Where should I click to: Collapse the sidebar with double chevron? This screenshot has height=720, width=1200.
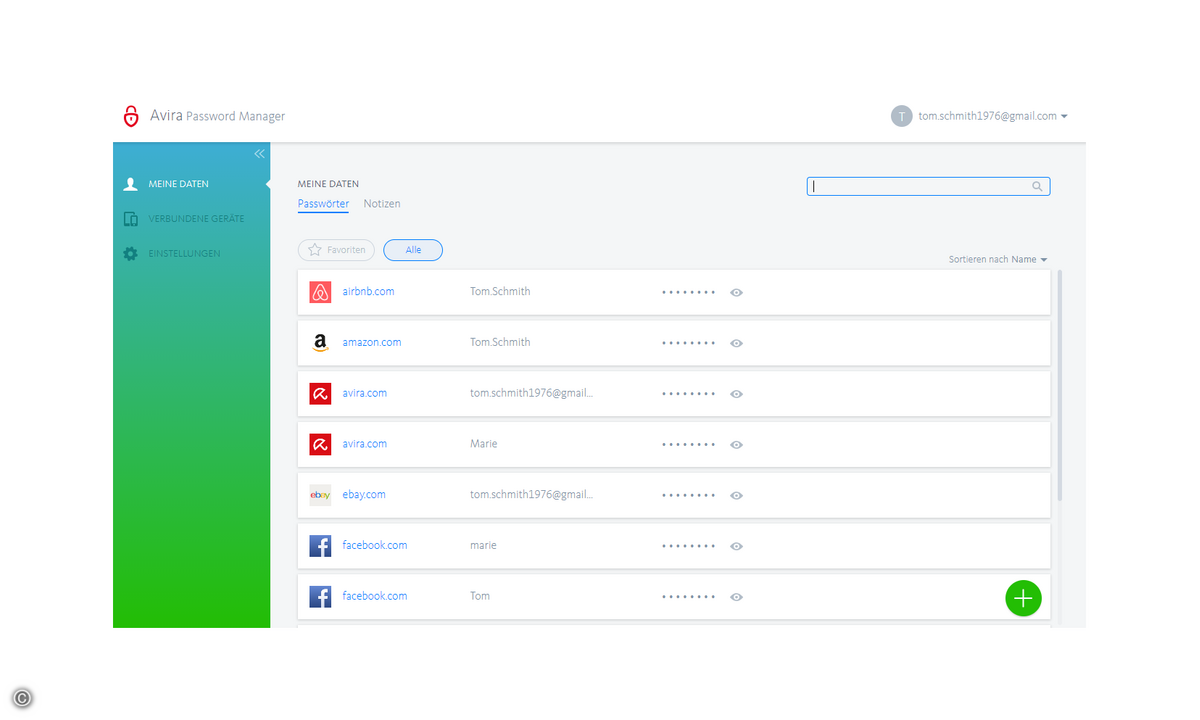pyautogui.click(x=259, y=154)
